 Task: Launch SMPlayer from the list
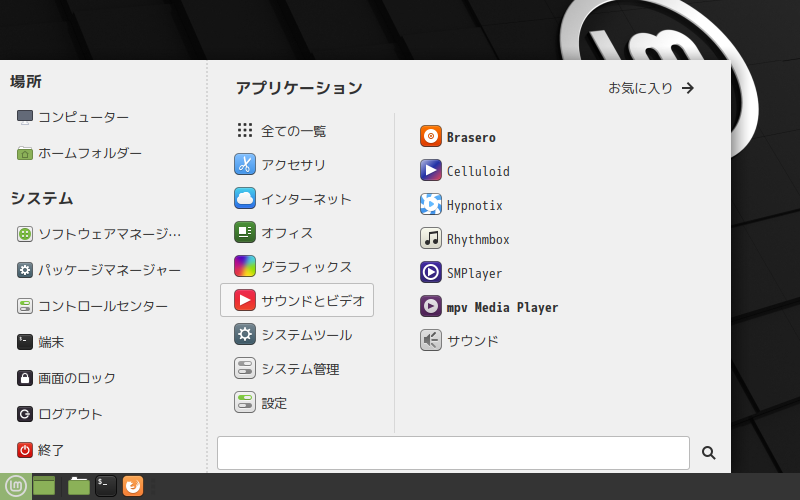(x=461, y=273)
